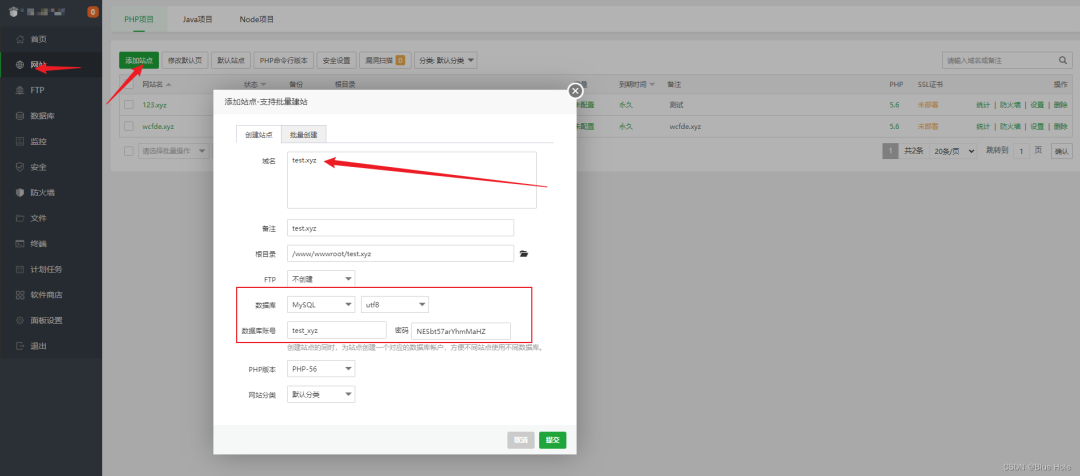
Task: Expand the PHP-56 version dropdown
Action: click(320, 369)
